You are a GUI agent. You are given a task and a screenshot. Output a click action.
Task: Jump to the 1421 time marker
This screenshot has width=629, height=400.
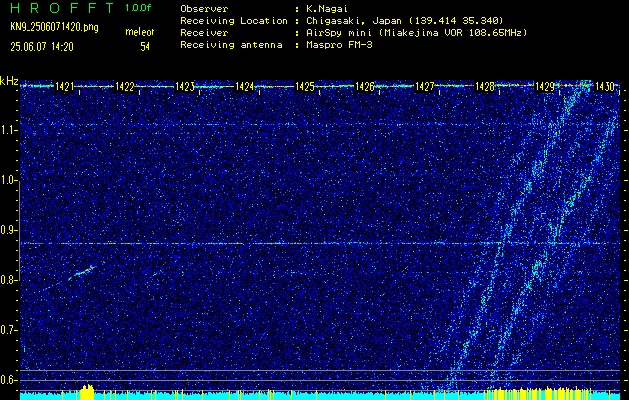[x=64, y=86]
